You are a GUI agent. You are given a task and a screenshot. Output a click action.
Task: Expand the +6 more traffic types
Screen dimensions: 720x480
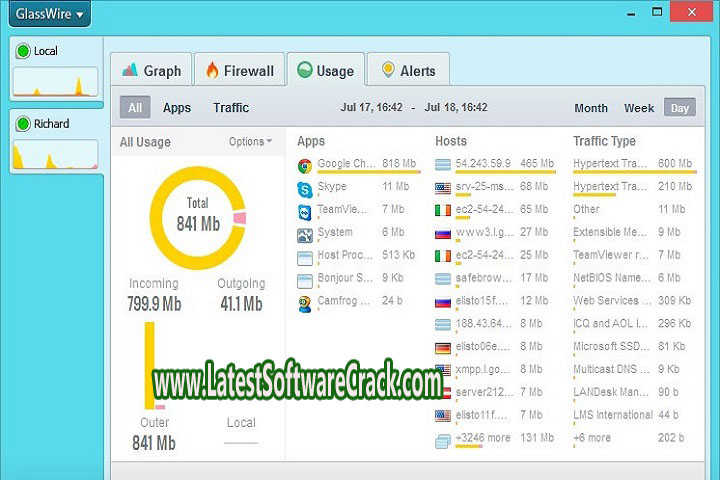tap(592, 438)
